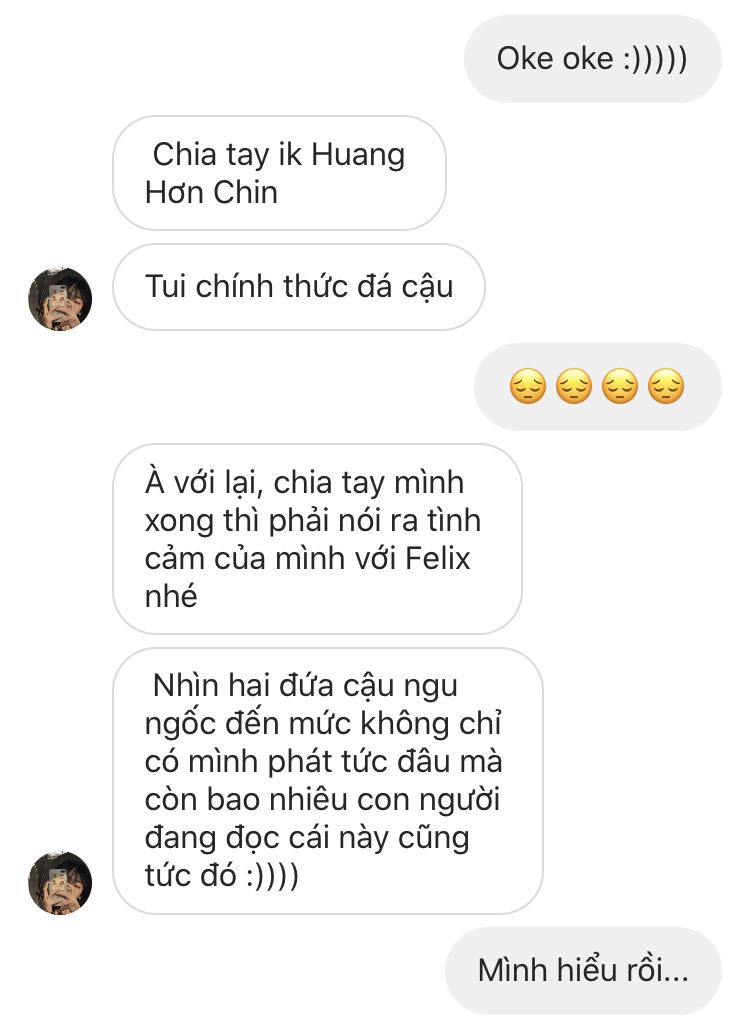Click the "Tui chính thức đá cậu" message

pos(299,287)
